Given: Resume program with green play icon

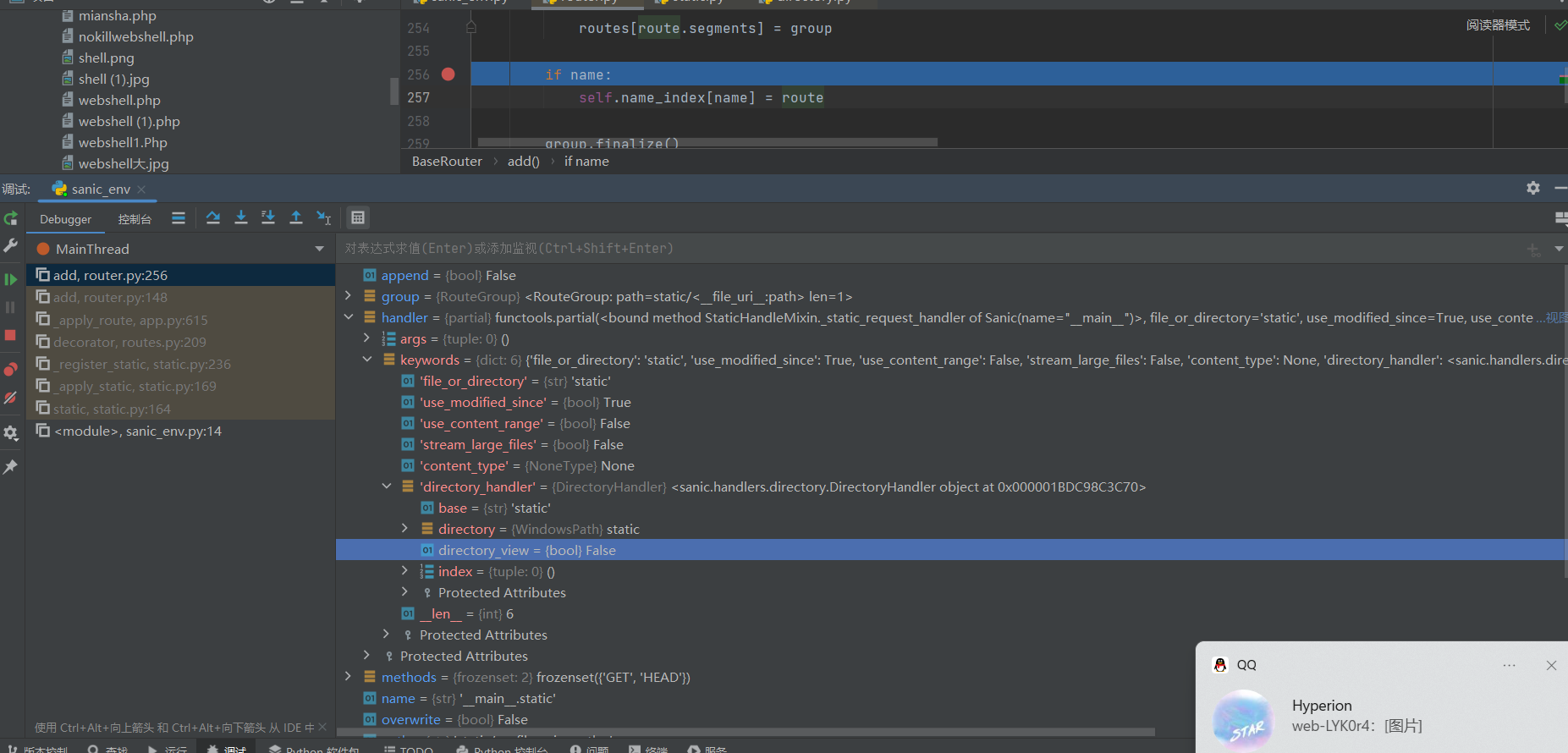Looking at the screenshot, I should tap(10, 279).
